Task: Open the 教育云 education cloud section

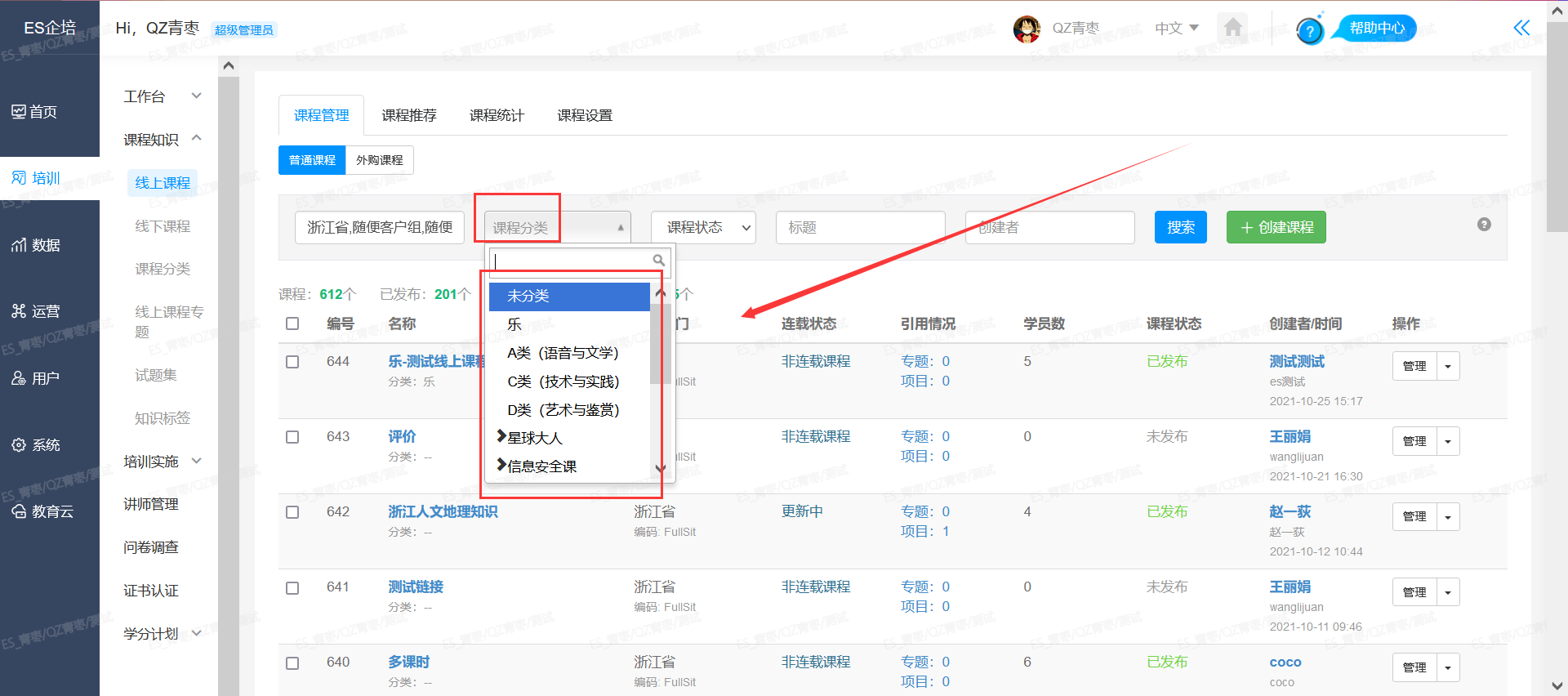Action: [x=42, y=511]
